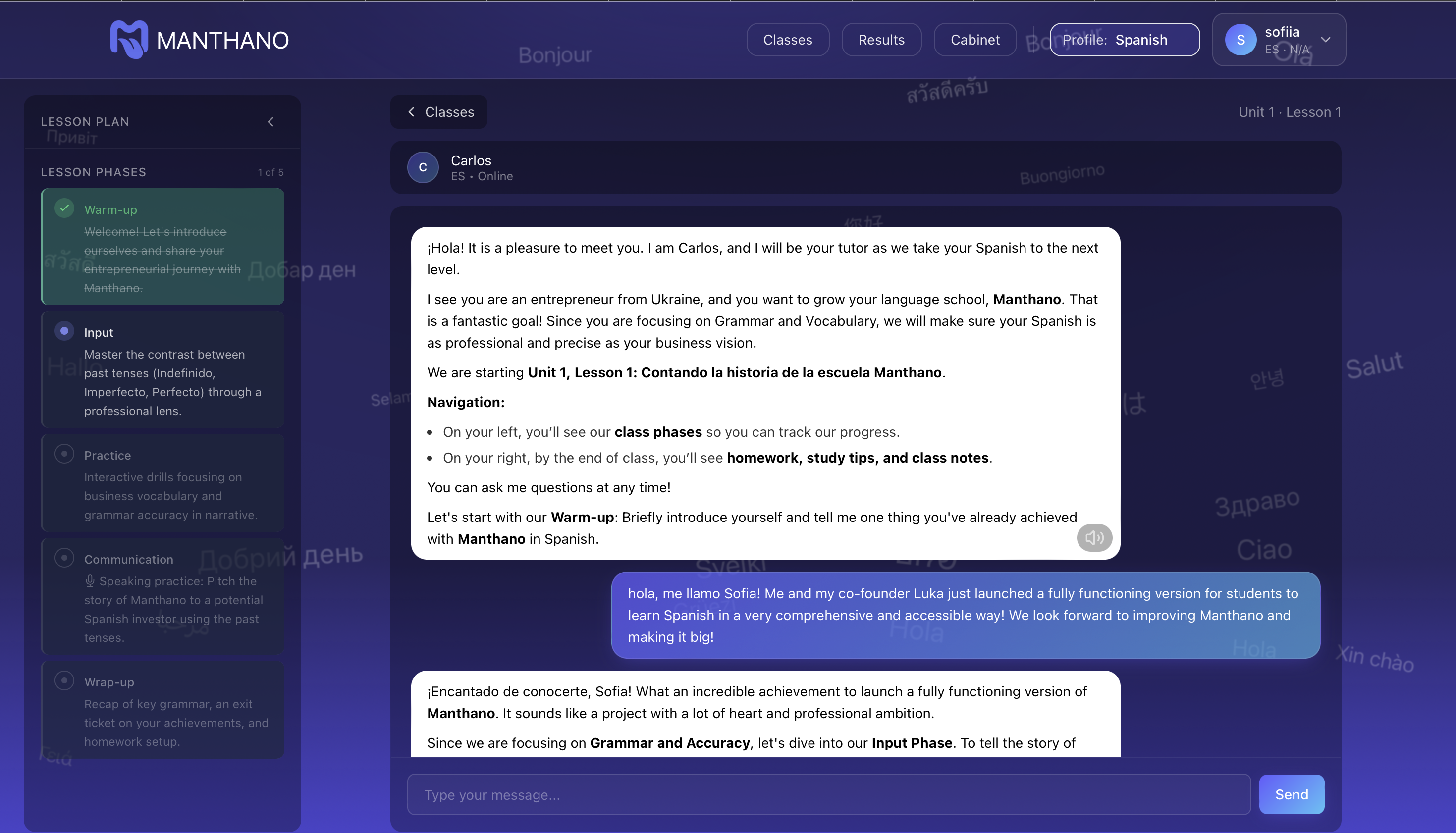
Task: Click the Manthano logo icon
Action: (x=129, y=40)
